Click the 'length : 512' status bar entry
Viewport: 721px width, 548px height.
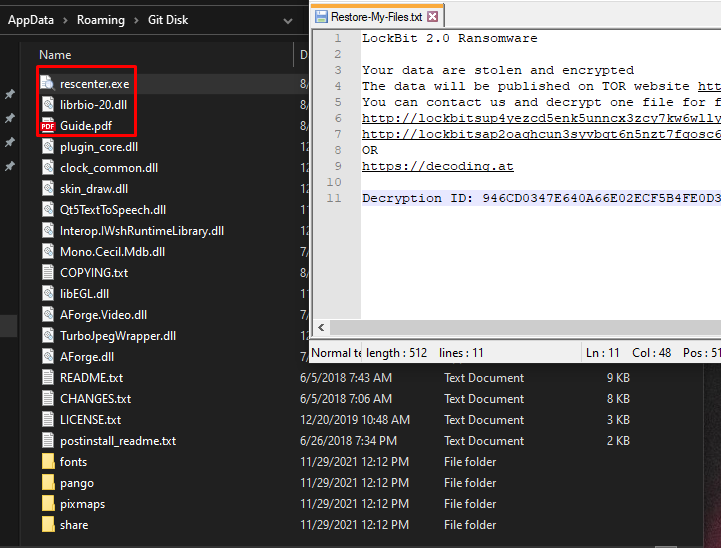[396, 353]
